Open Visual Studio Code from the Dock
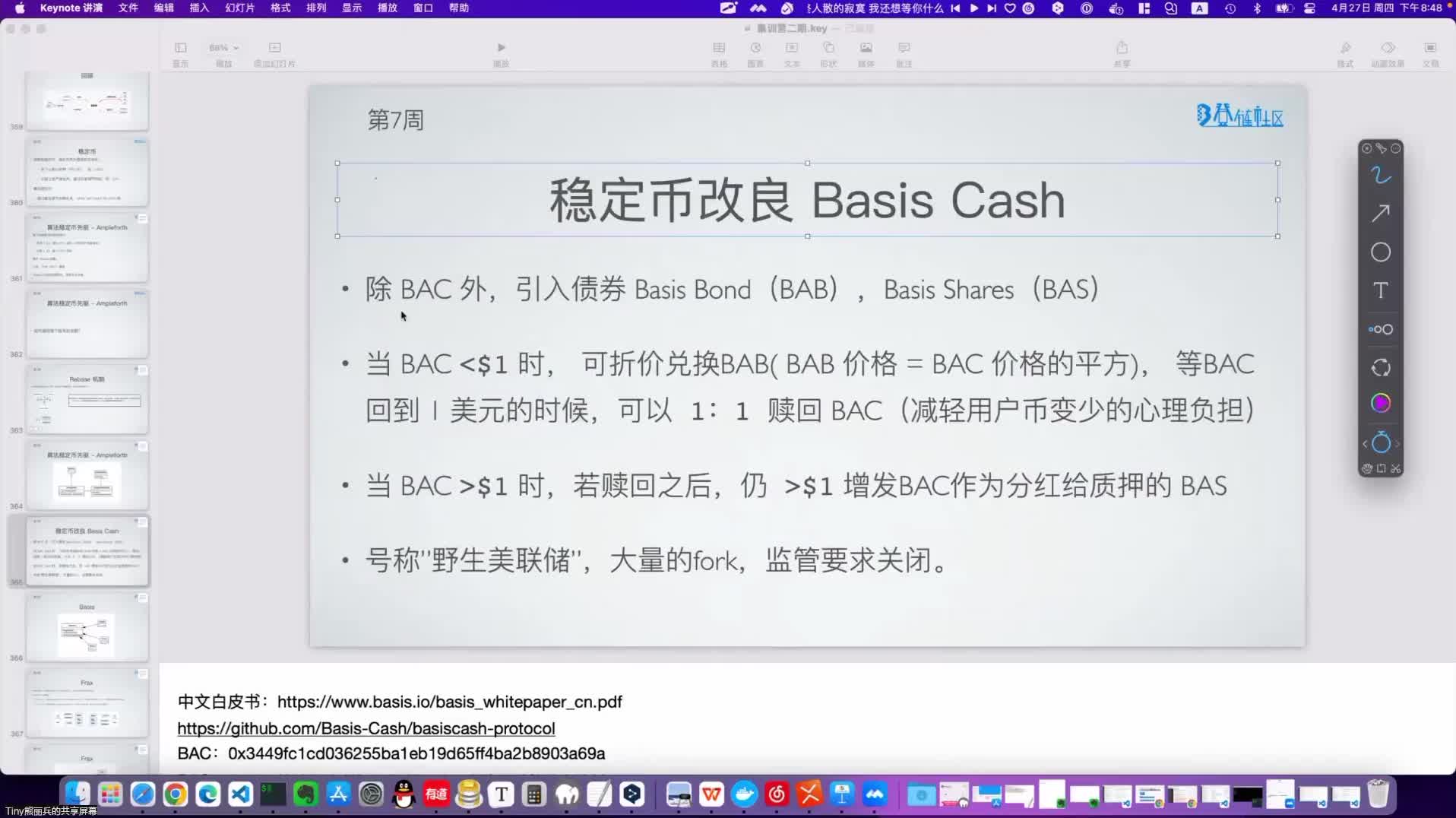 coord(240,794)
